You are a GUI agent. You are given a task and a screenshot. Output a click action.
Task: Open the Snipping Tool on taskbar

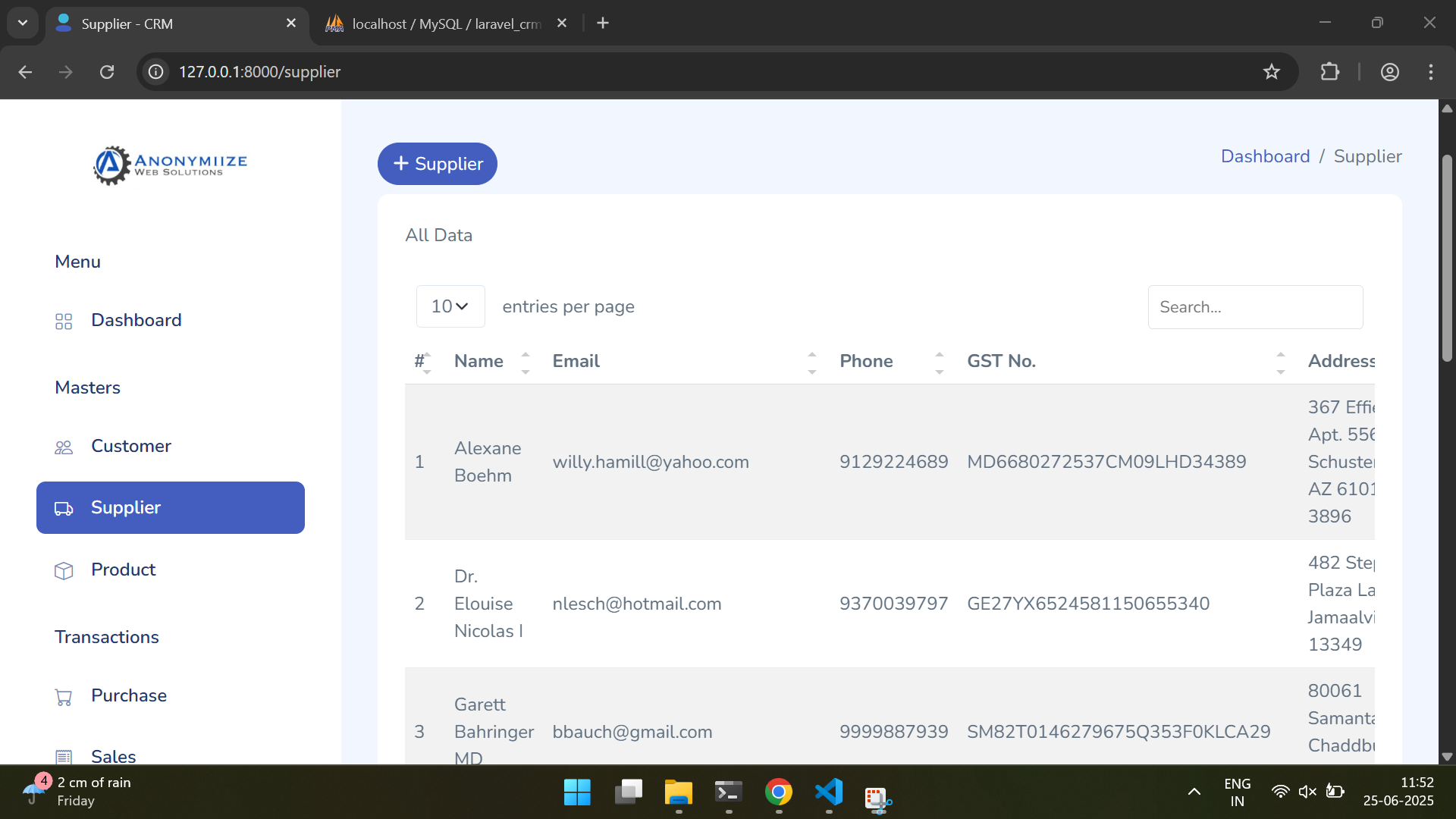pos(878,799)
